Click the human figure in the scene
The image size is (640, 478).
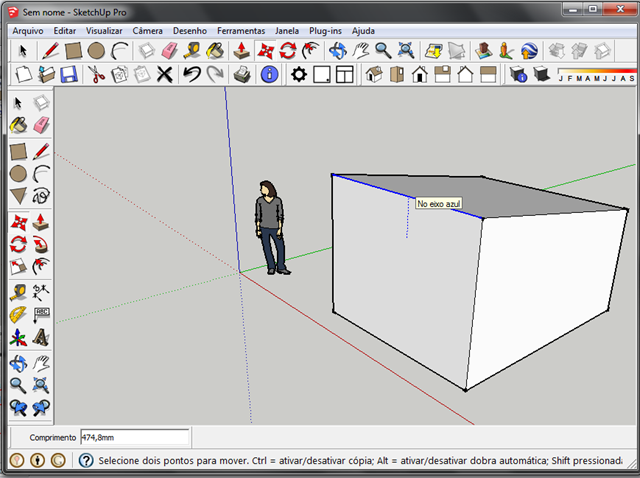(271, 227)
